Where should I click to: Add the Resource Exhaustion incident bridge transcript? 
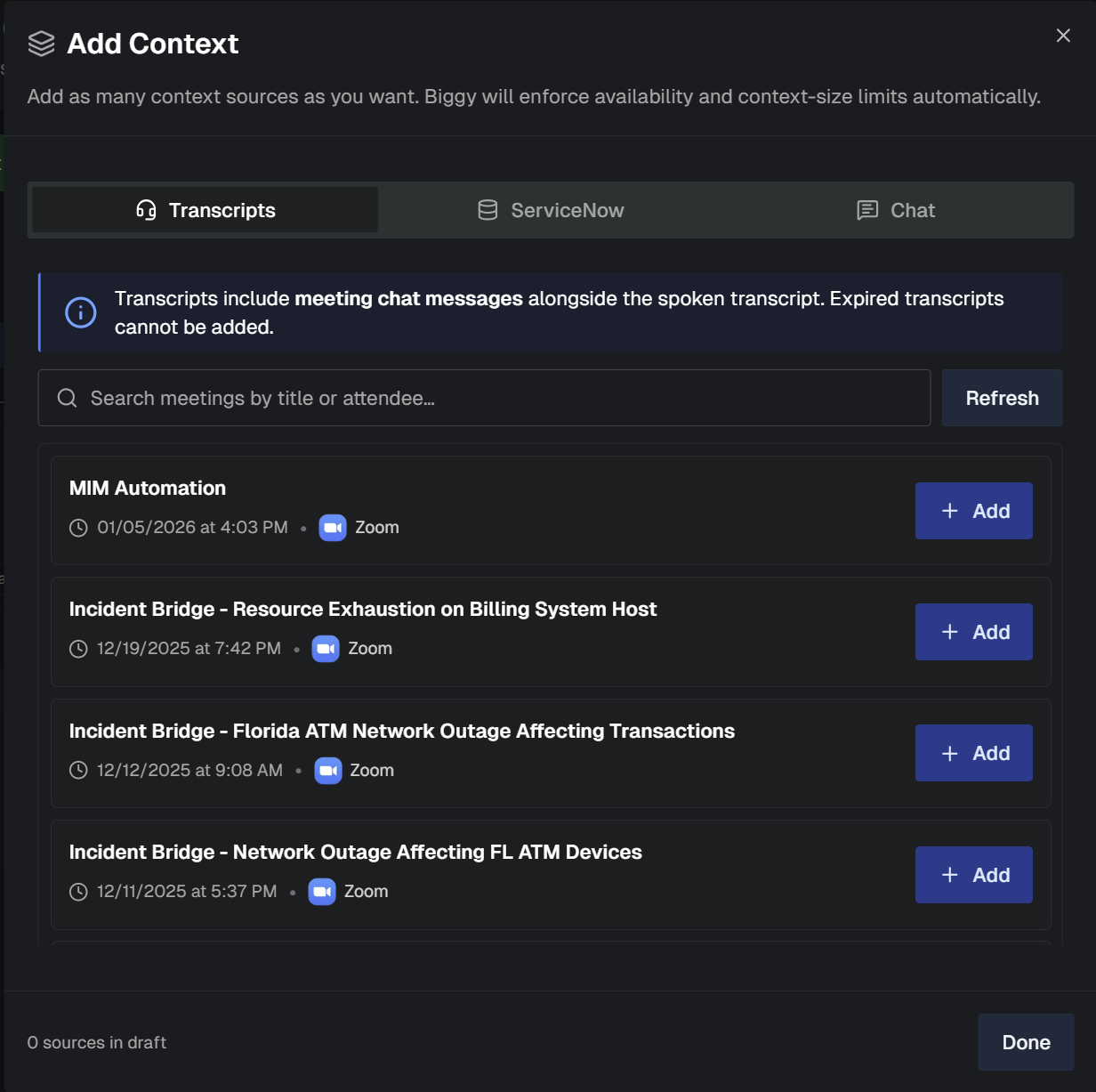[x=973, y=632]
